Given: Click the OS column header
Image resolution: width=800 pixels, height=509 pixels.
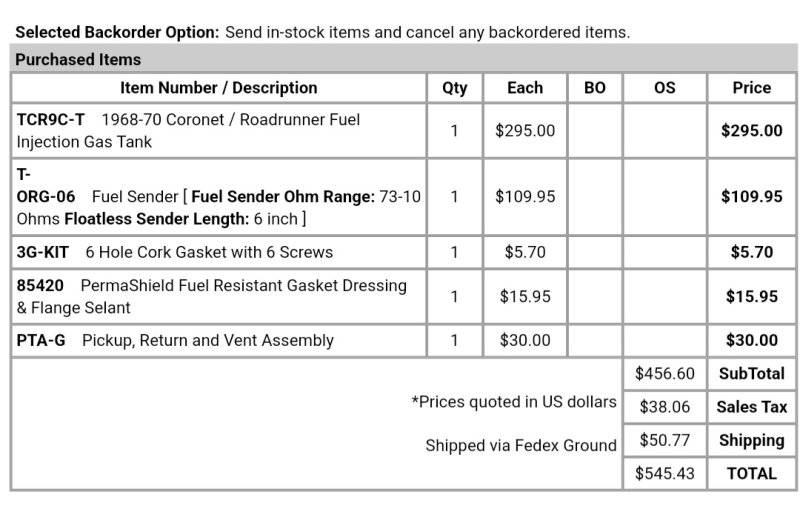Looking at the screenshot, I should coord(664,88).
